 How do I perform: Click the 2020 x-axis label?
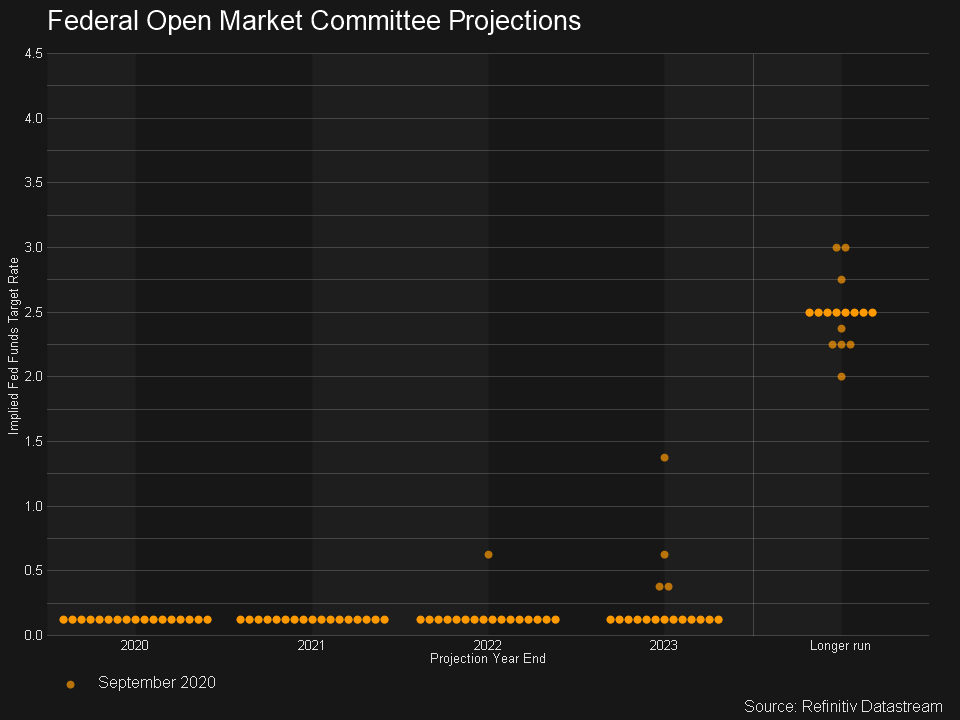(x=134, y=646)
